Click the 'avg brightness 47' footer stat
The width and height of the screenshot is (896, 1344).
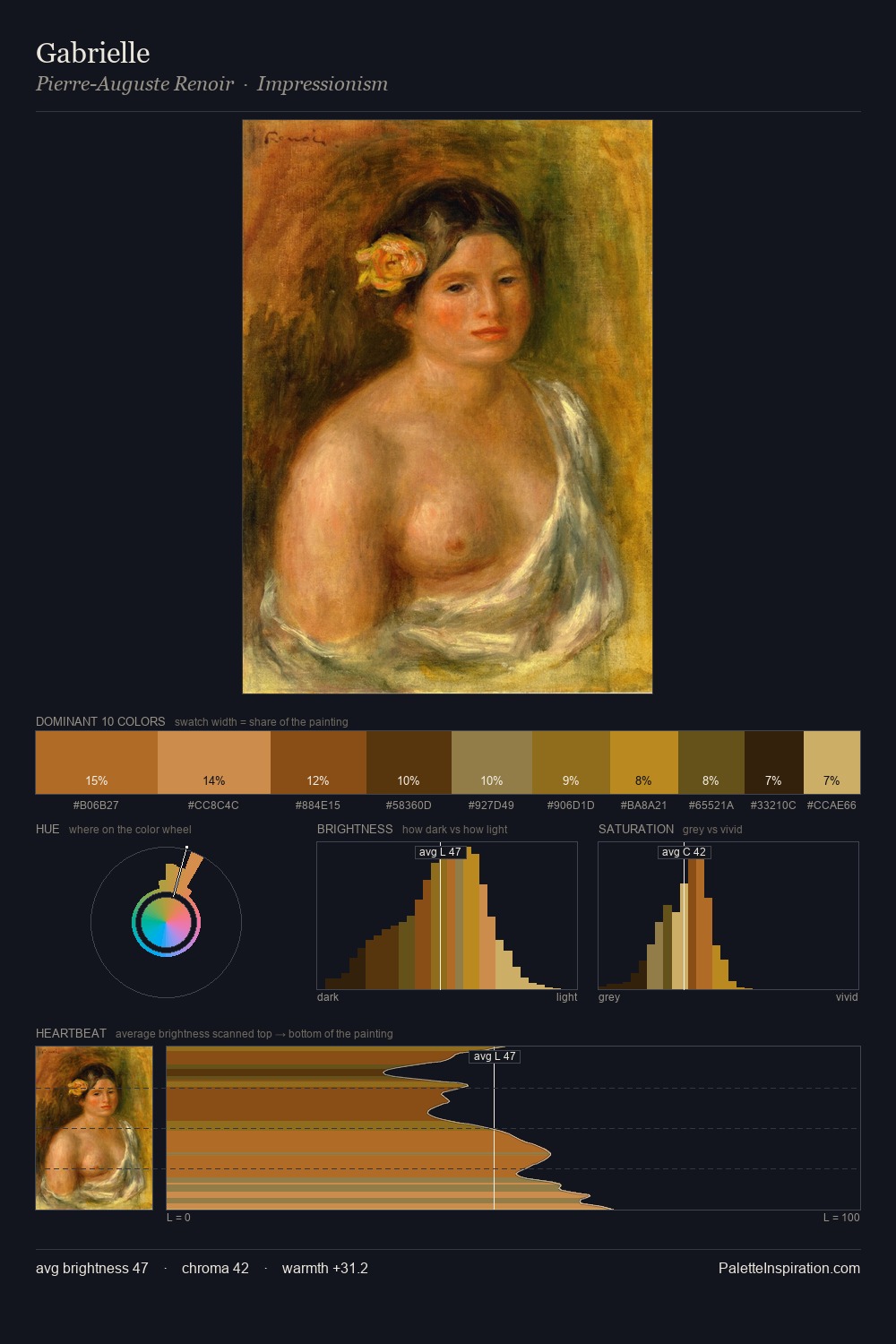click(91, 1268)
